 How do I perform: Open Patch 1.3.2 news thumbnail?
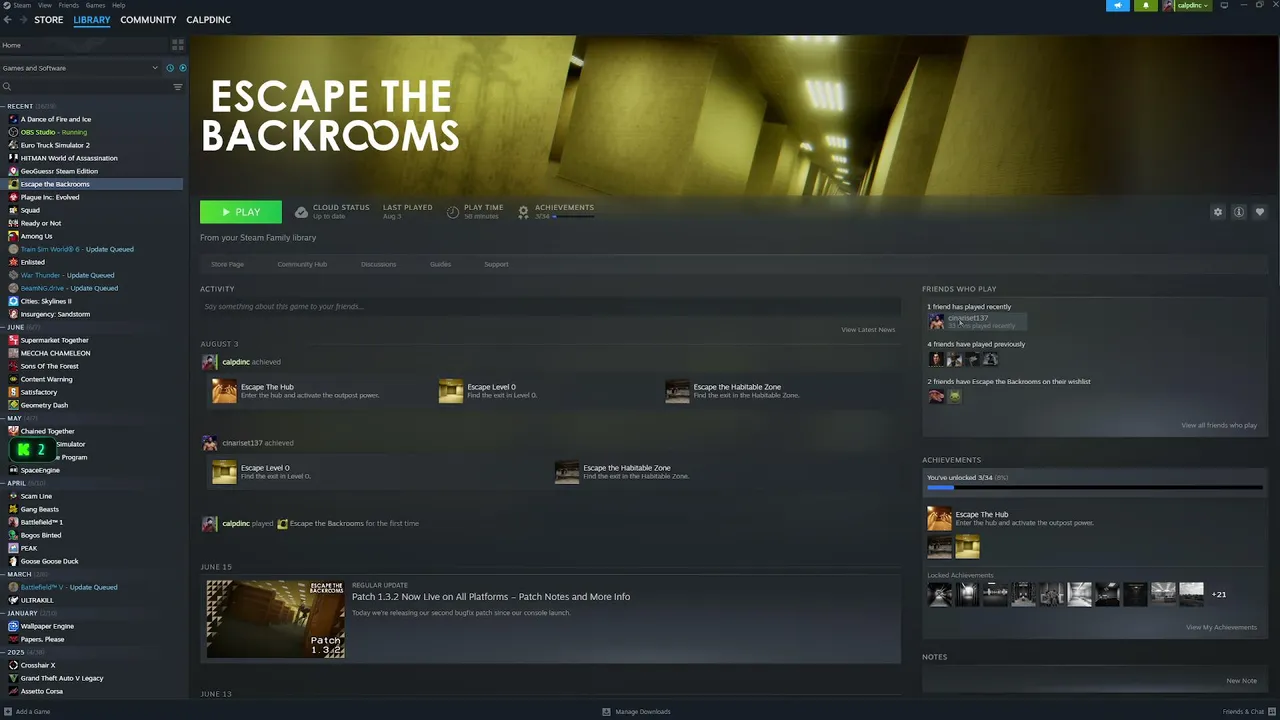[x=275, y=619]
